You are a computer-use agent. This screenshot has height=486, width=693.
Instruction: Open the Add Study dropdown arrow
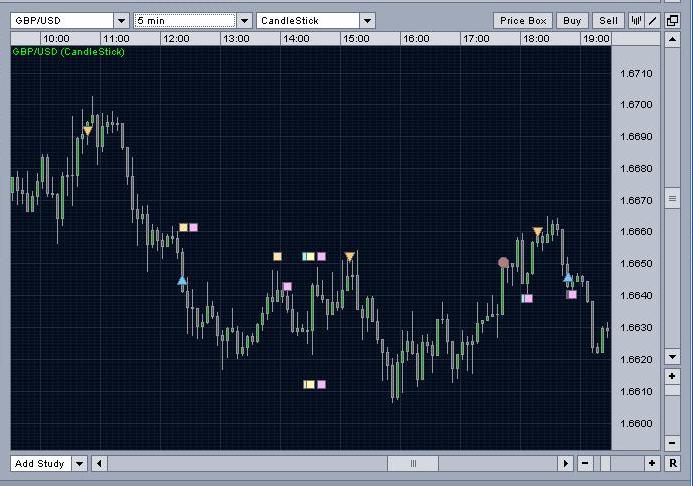coord(80,463)
